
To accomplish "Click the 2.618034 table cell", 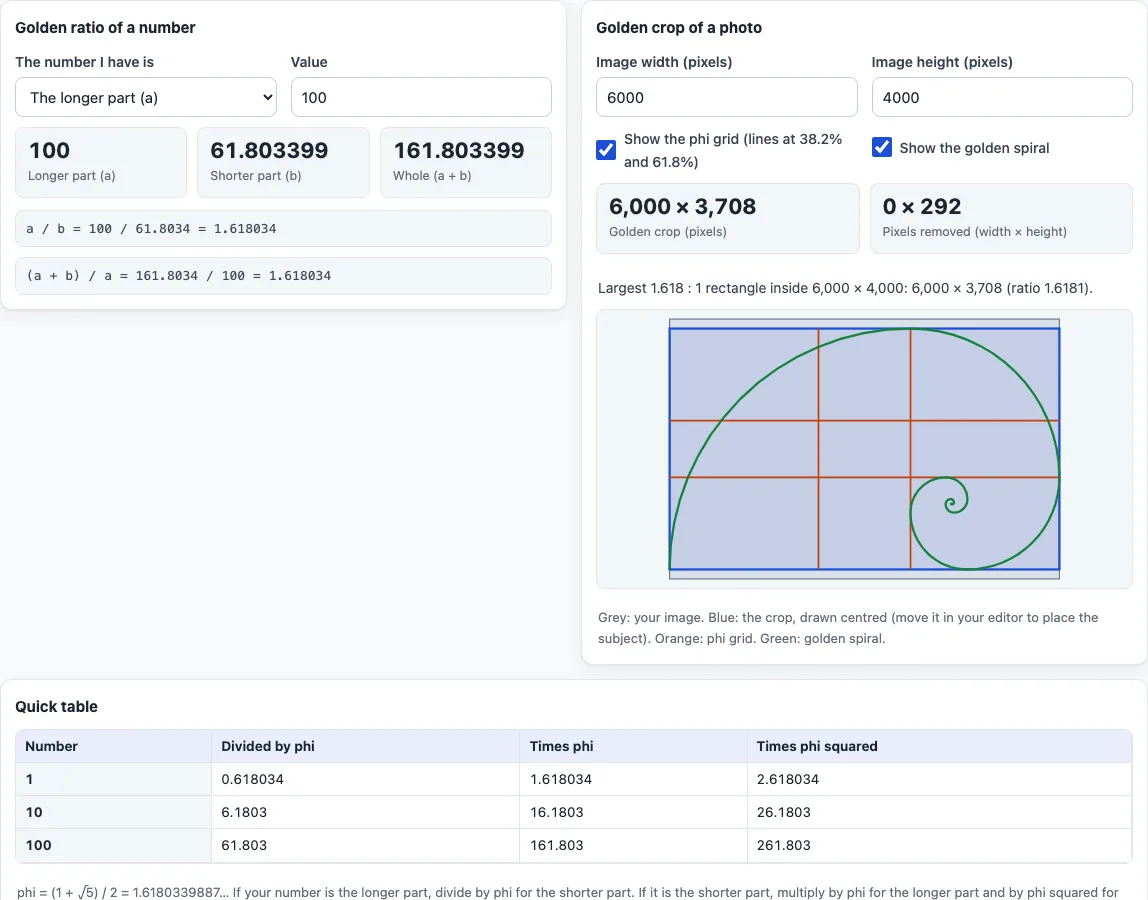I will pos(939,779).
